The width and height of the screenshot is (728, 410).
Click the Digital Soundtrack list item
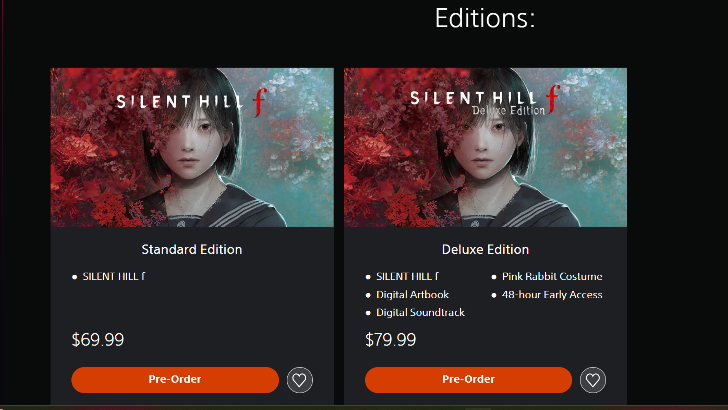(x=420, y=312)
